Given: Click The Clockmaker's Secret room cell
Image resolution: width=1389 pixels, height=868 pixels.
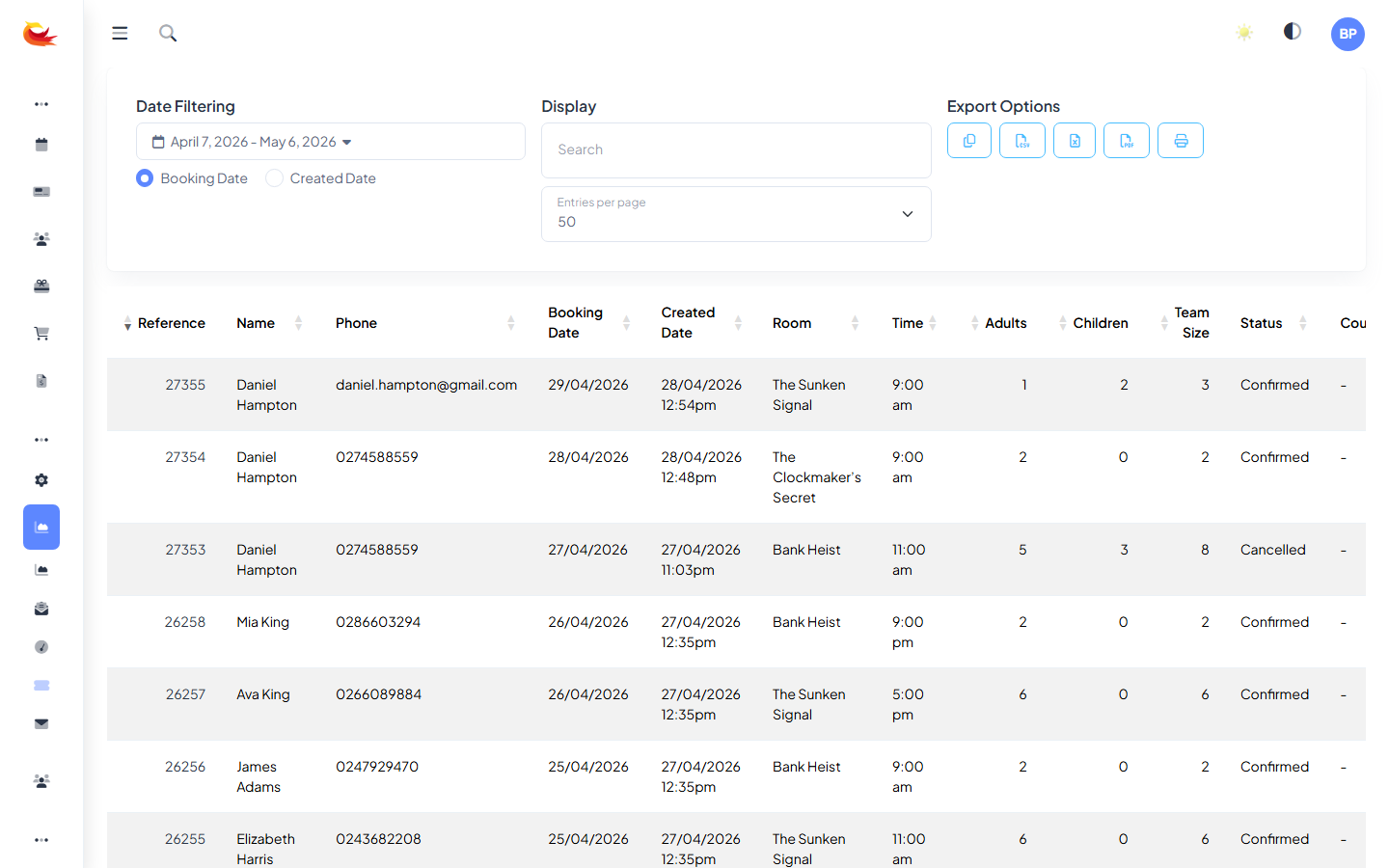Looking at the screenshot, I should (817, 477).
